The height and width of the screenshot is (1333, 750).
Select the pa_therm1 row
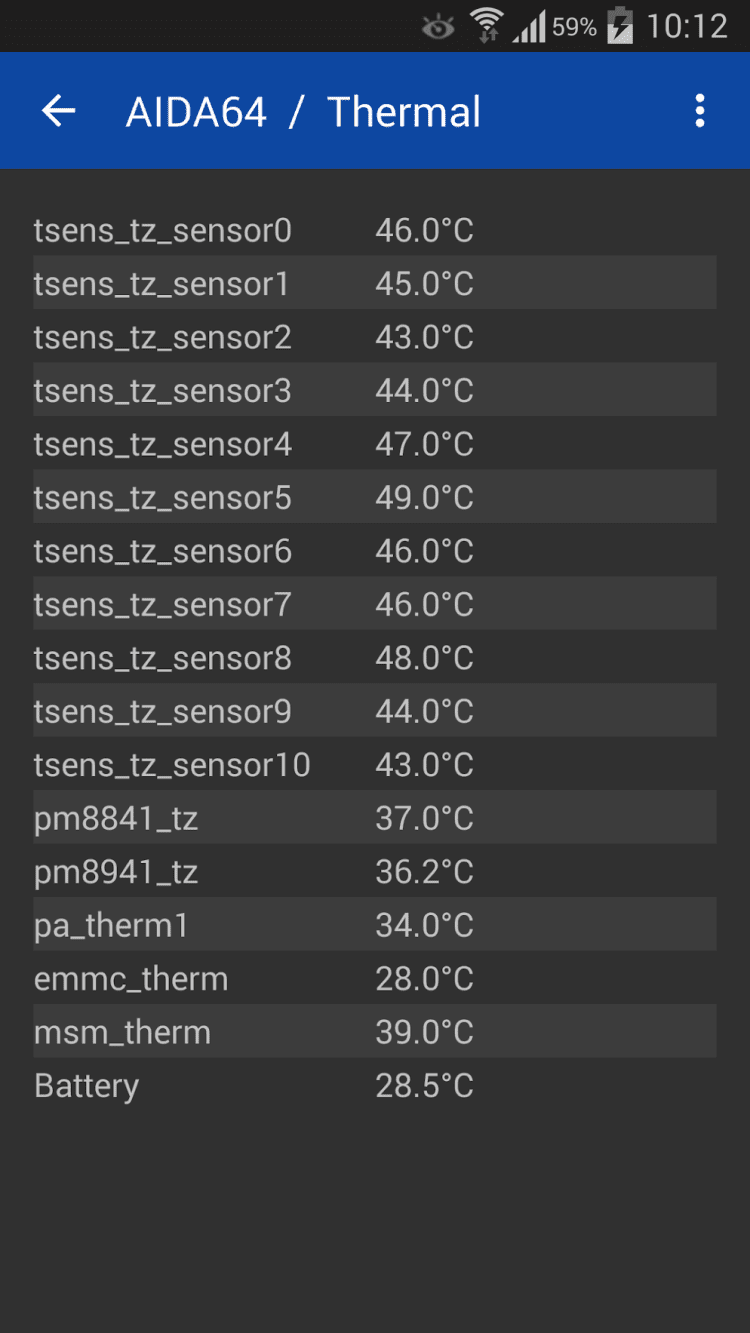tap(374, 925)
